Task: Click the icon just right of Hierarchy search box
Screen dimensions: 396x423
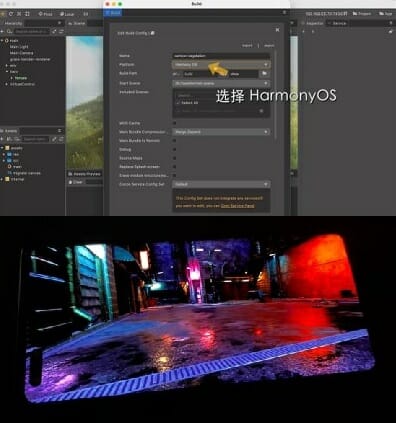Action: point(54,31)
